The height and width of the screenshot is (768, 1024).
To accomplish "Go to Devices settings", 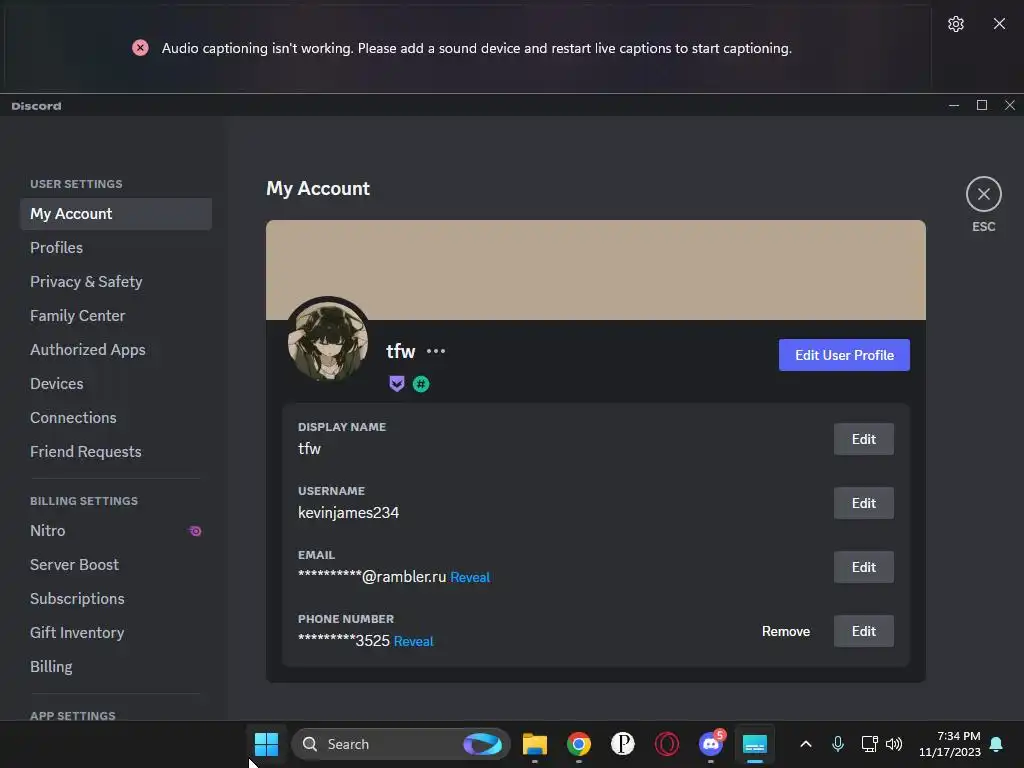I will click(116, 384).
